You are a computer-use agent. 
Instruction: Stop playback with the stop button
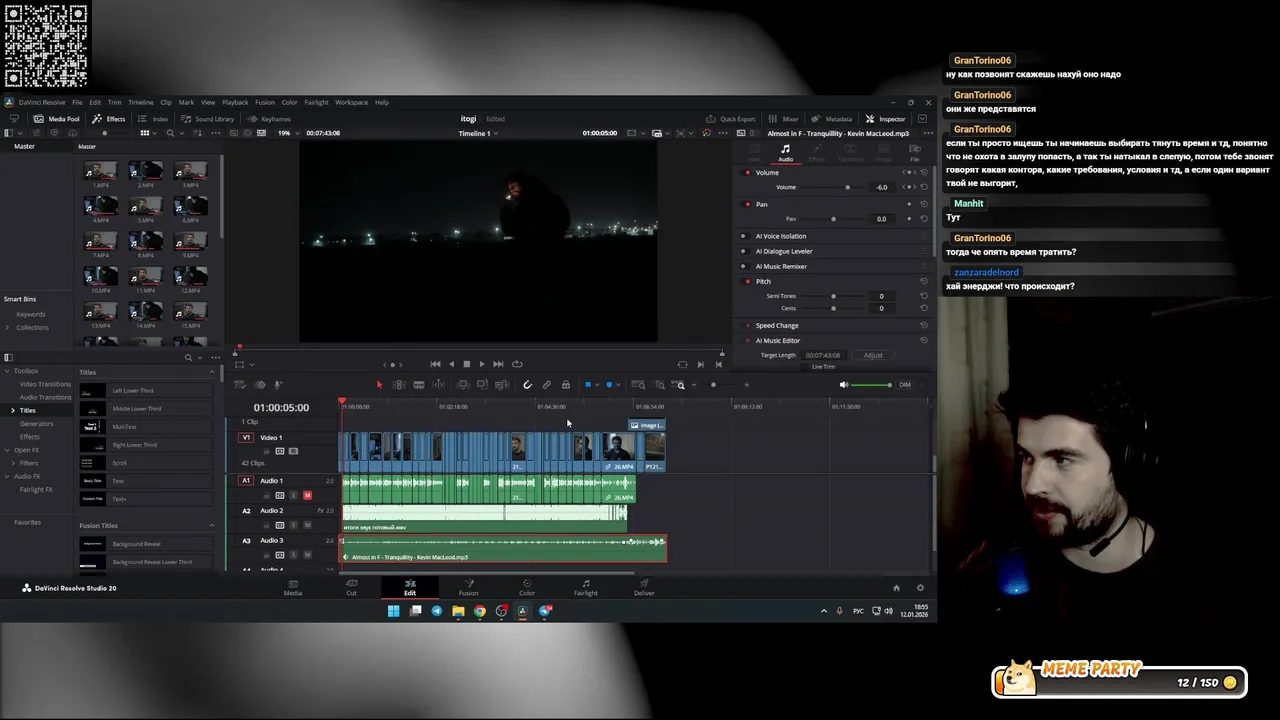pyautogui.click(x=466, y=364)
